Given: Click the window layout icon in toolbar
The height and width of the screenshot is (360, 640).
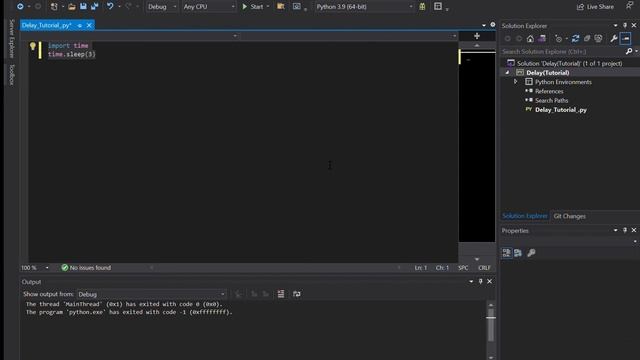Looking at the screenshot, I should 438,7.
